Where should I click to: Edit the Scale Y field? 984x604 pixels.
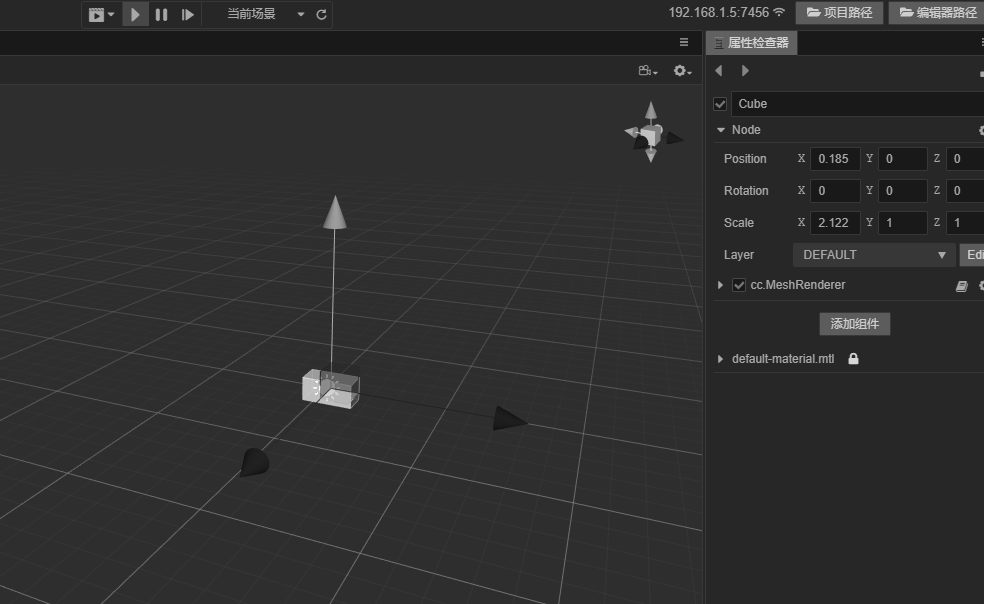(x=902, y=223)
